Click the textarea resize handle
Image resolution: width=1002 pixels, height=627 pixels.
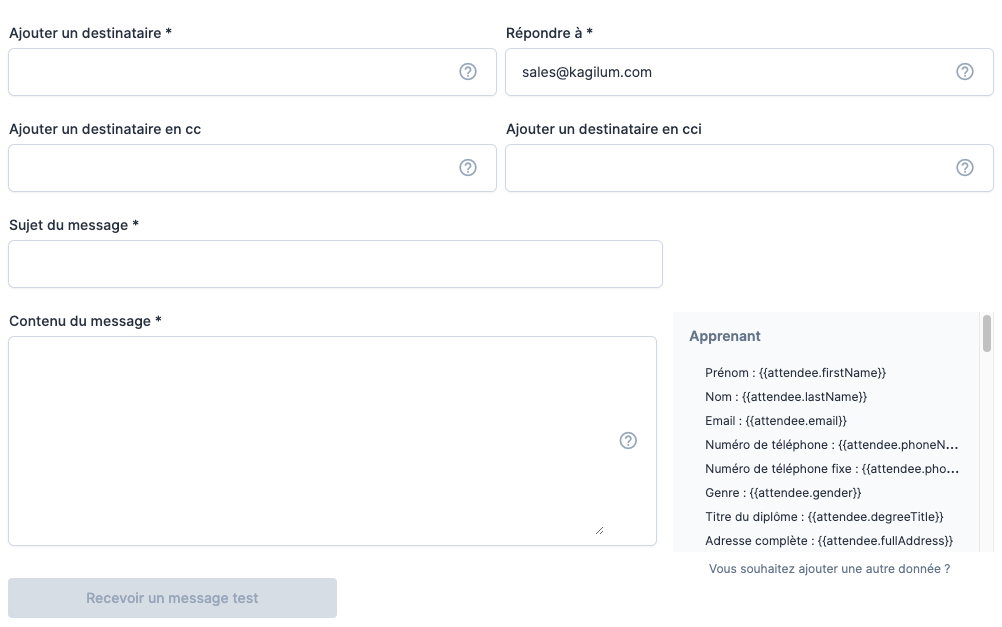point(599,530)
